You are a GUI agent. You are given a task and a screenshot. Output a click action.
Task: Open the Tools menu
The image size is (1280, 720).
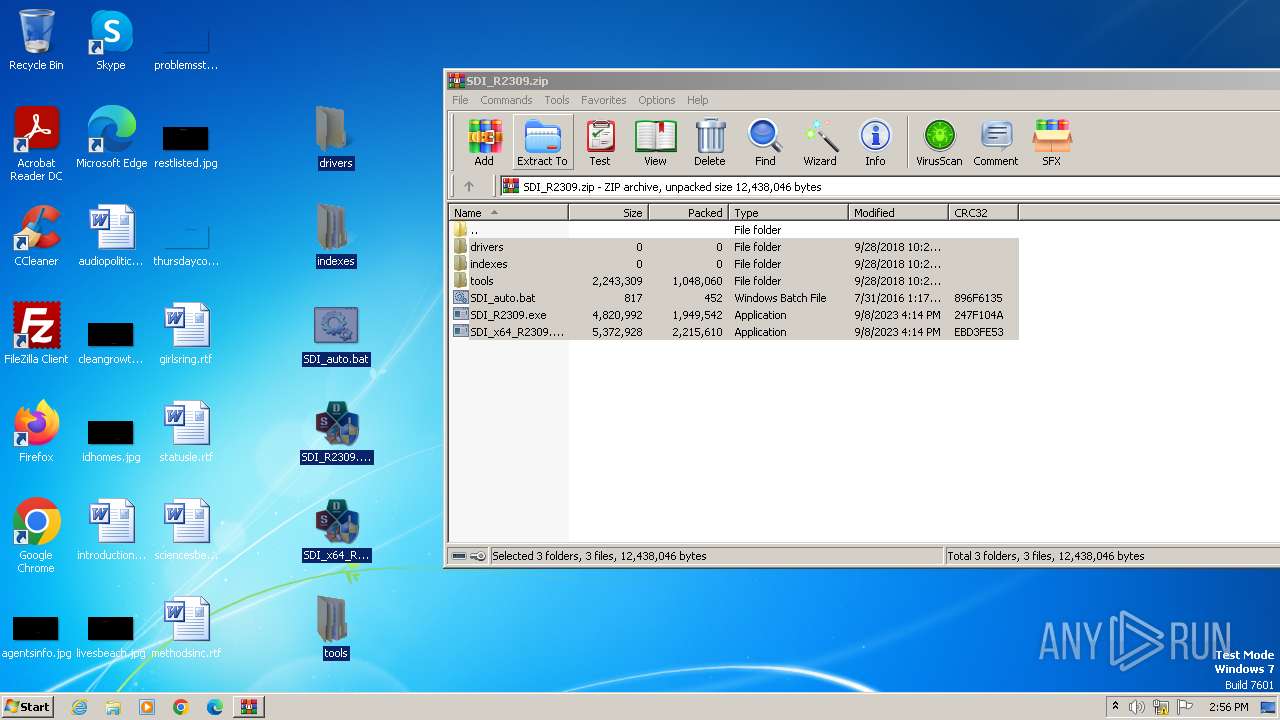[x=557, y=100]
